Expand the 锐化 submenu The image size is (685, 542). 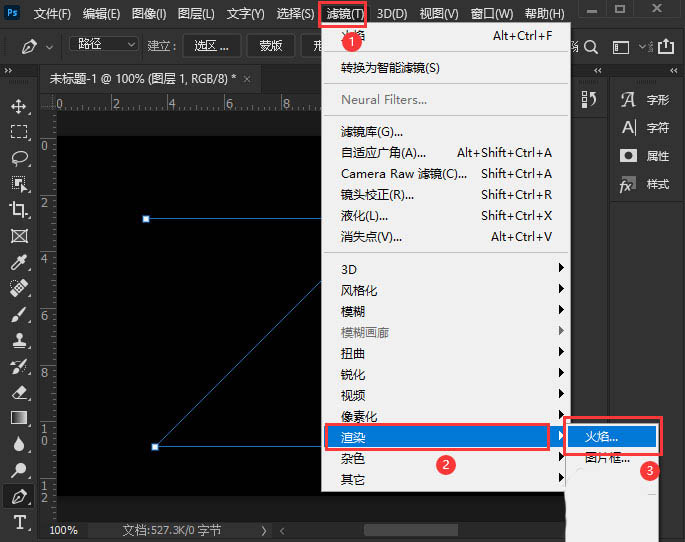pyautogui.click(x=445, y=374)
